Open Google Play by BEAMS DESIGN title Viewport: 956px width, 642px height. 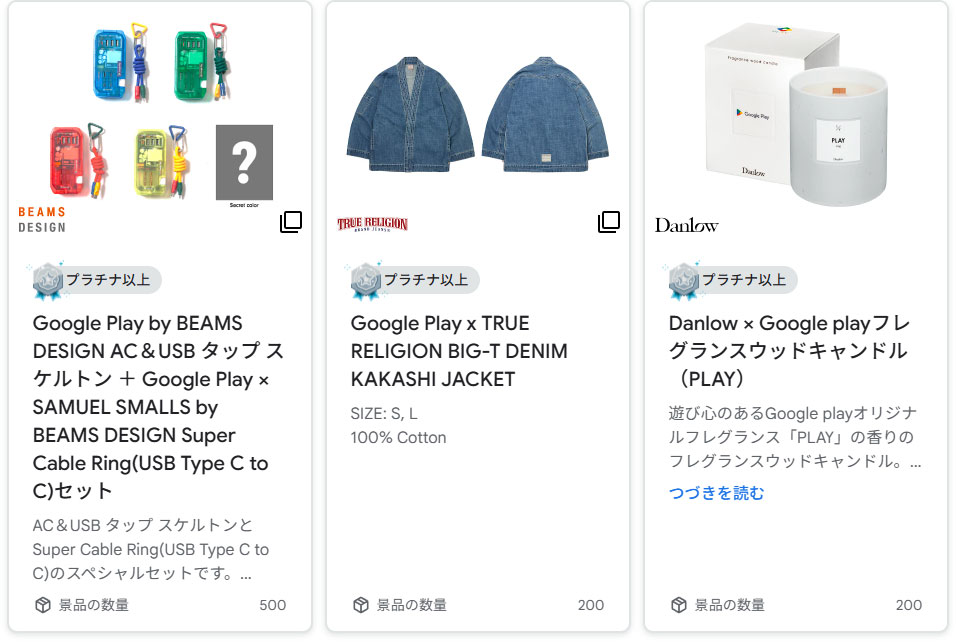tap(158, 407)
